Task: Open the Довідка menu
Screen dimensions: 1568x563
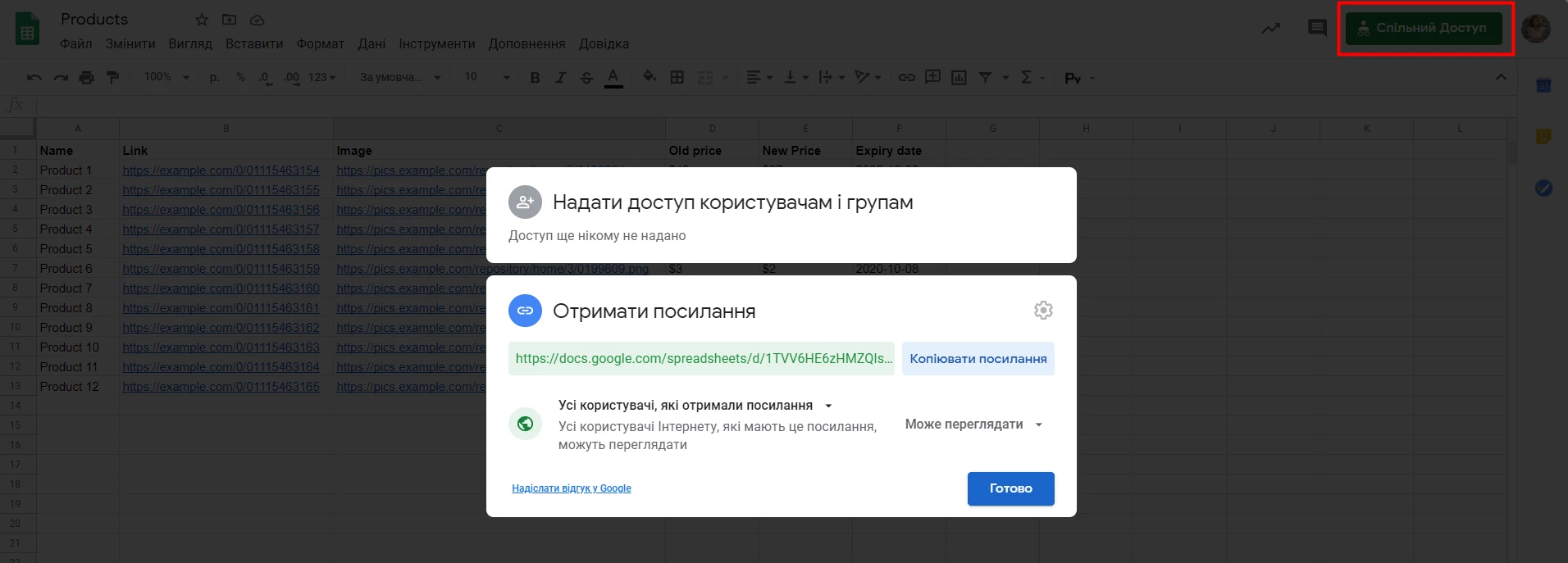Action: pos(604,43)
